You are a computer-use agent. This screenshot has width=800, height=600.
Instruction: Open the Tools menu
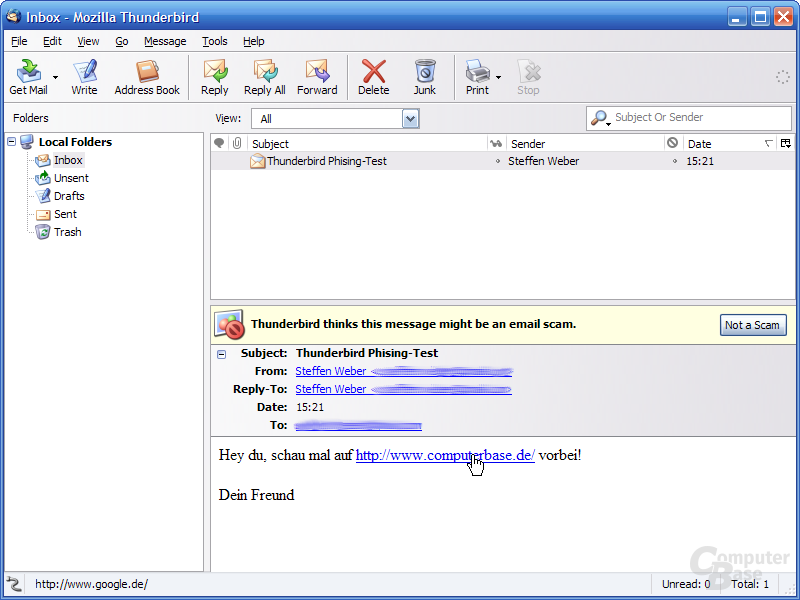point(214,41)
